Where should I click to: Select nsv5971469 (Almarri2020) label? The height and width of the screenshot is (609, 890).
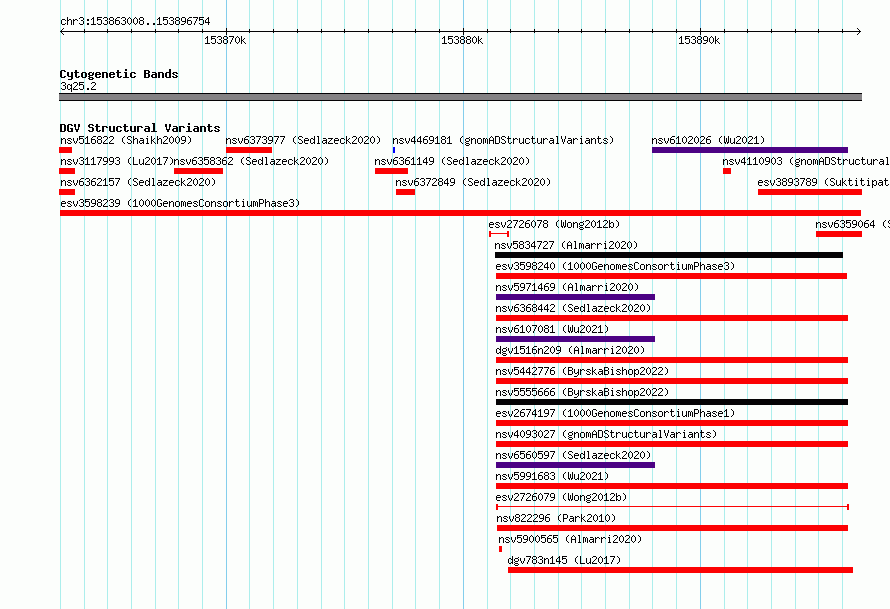[567, 287]
